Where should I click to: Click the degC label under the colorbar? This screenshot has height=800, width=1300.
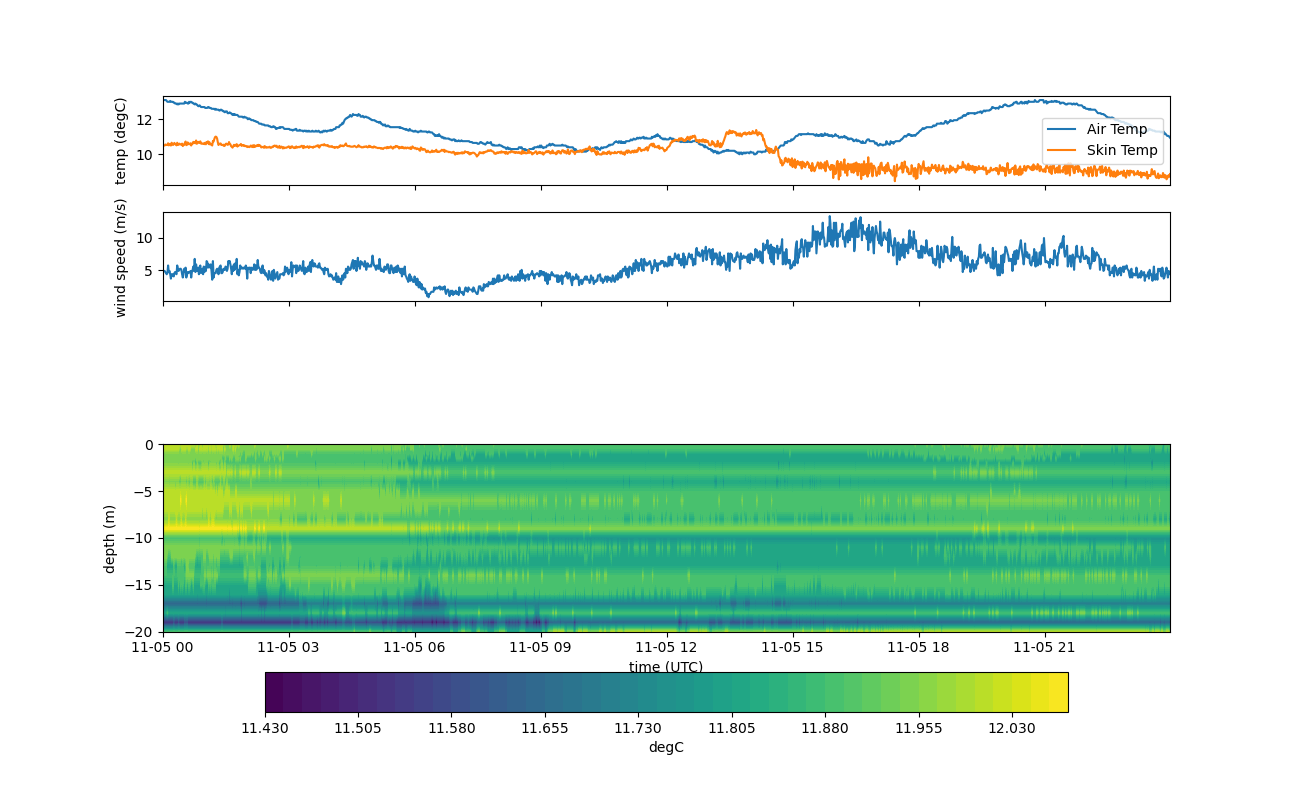pyautogui.click(x=666, y=747)
